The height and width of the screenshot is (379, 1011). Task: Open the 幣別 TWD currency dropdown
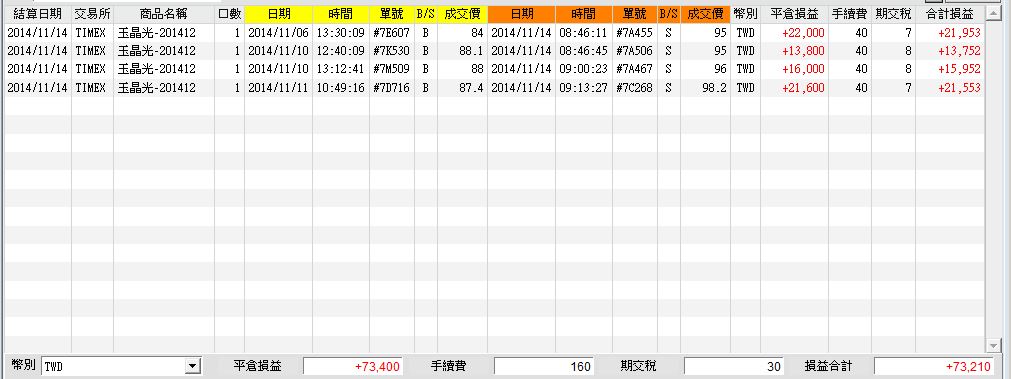(x=192, y=367)
